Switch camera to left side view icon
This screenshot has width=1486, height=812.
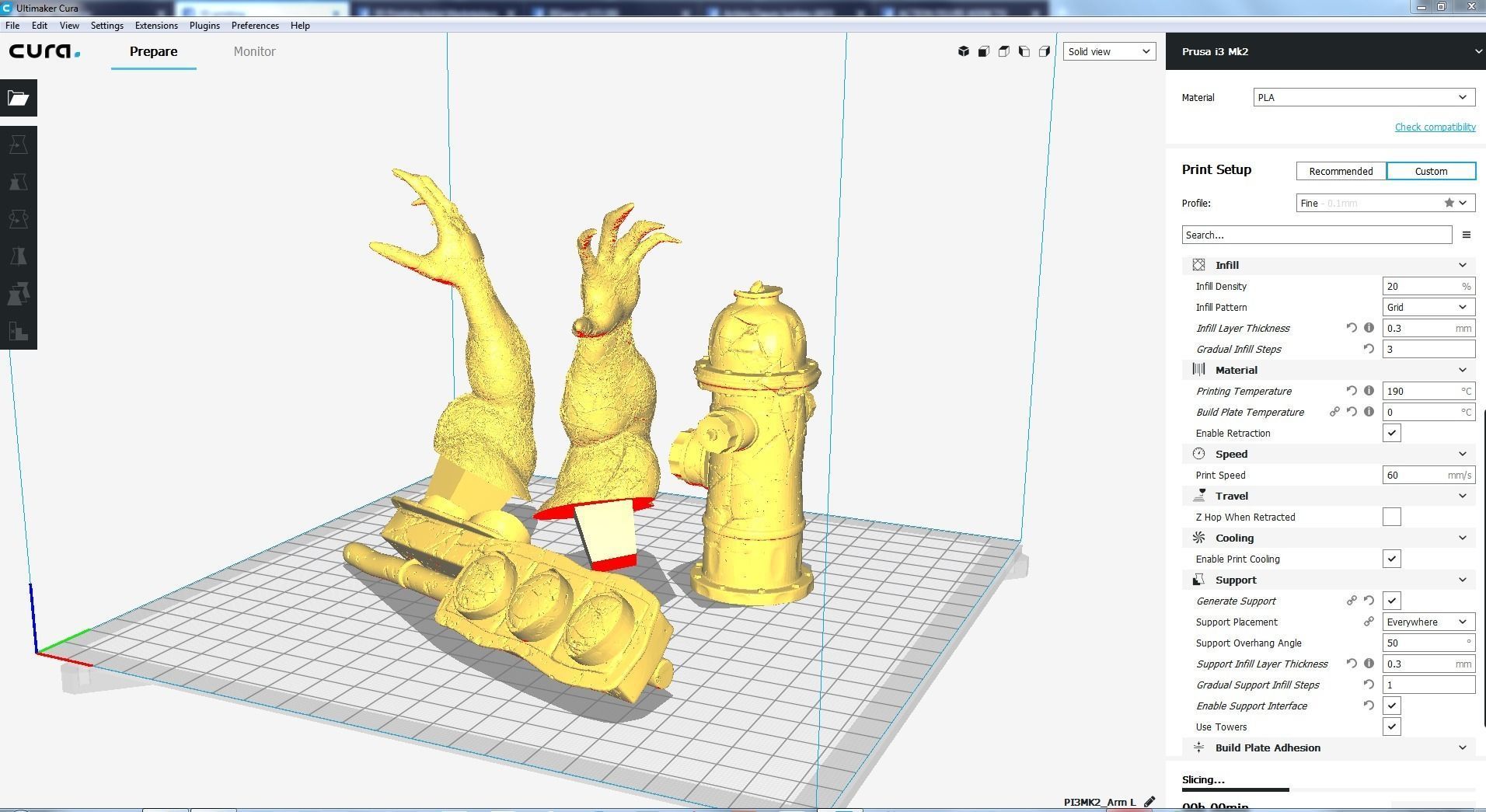pos(1024,51)
